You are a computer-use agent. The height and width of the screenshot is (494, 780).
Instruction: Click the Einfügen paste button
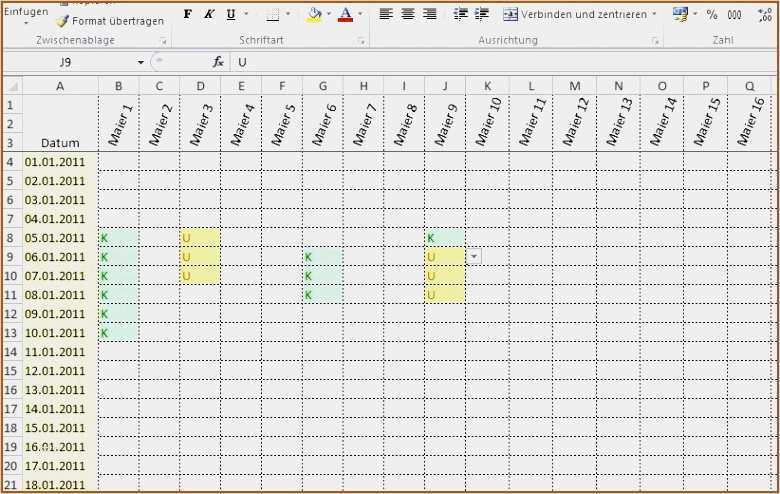click(25, 12)
